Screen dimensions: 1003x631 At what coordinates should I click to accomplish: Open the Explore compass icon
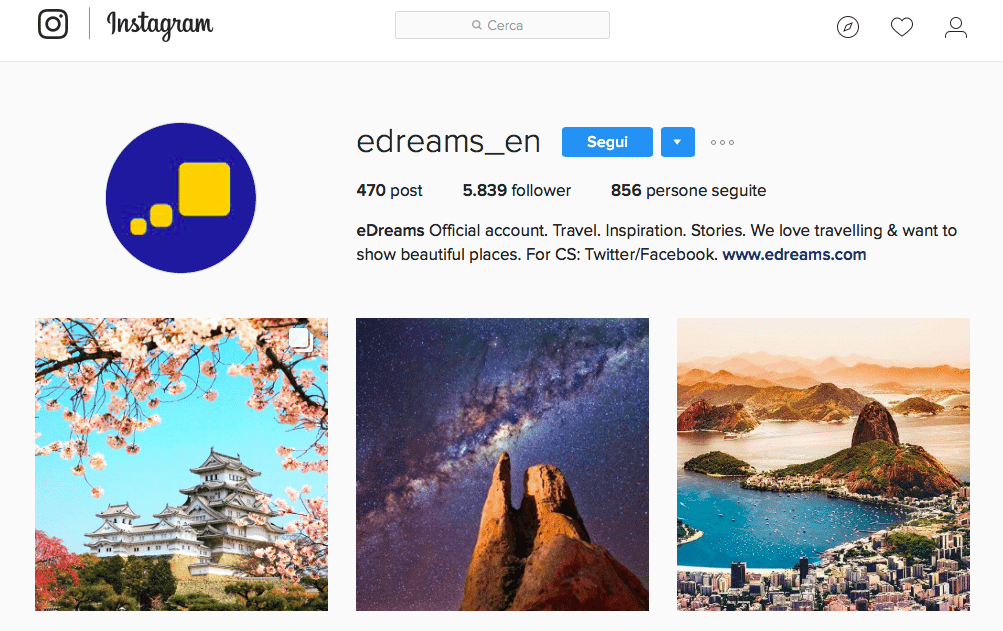coord(848,27)
